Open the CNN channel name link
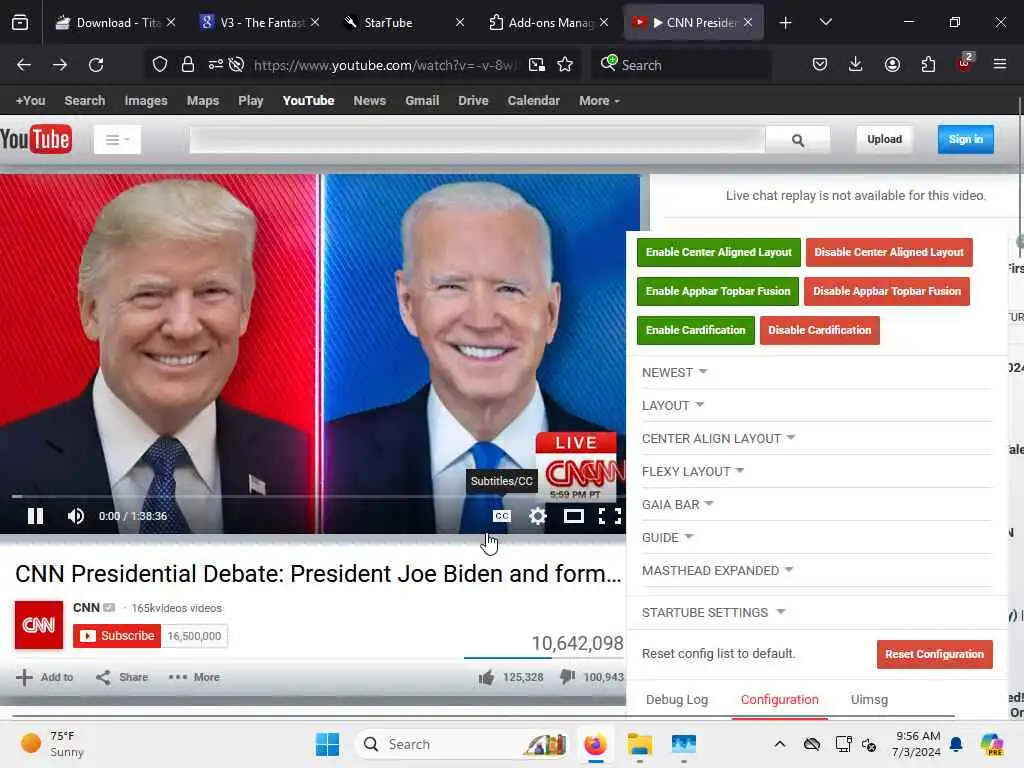 point(86,608)
